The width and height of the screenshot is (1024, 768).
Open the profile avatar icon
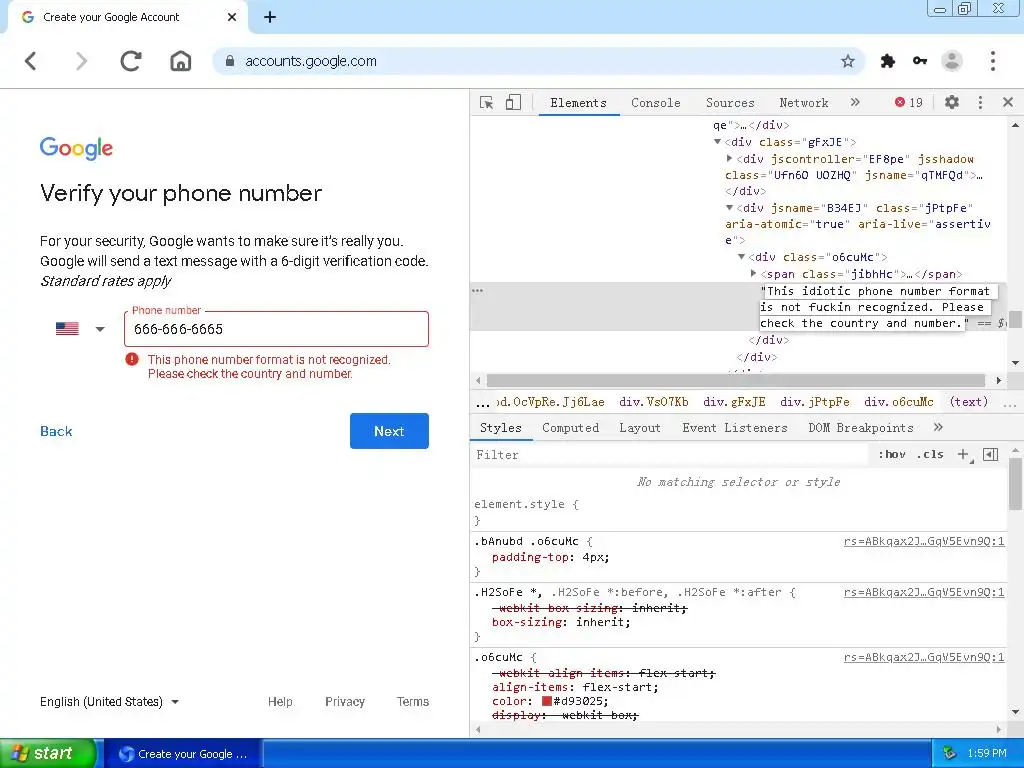click(952, 61)
